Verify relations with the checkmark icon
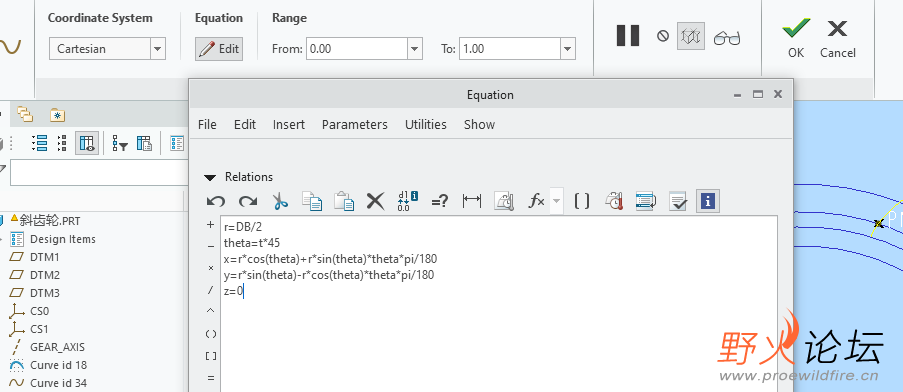This screenshot has width=903, height=392. click(678, 201)
